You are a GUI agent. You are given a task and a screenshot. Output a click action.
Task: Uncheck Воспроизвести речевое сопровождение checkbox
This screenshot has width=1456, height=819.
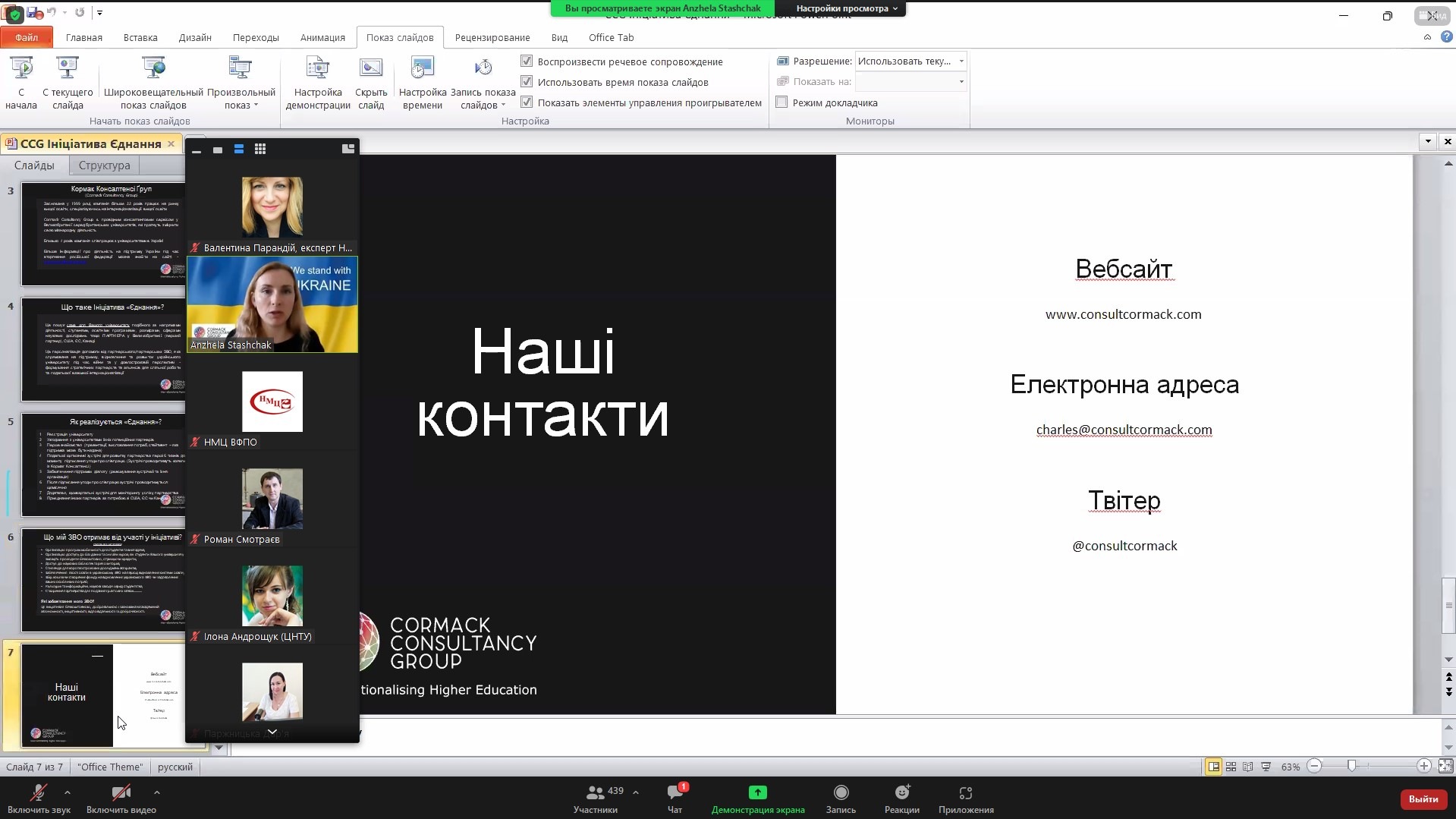[527, 61]
